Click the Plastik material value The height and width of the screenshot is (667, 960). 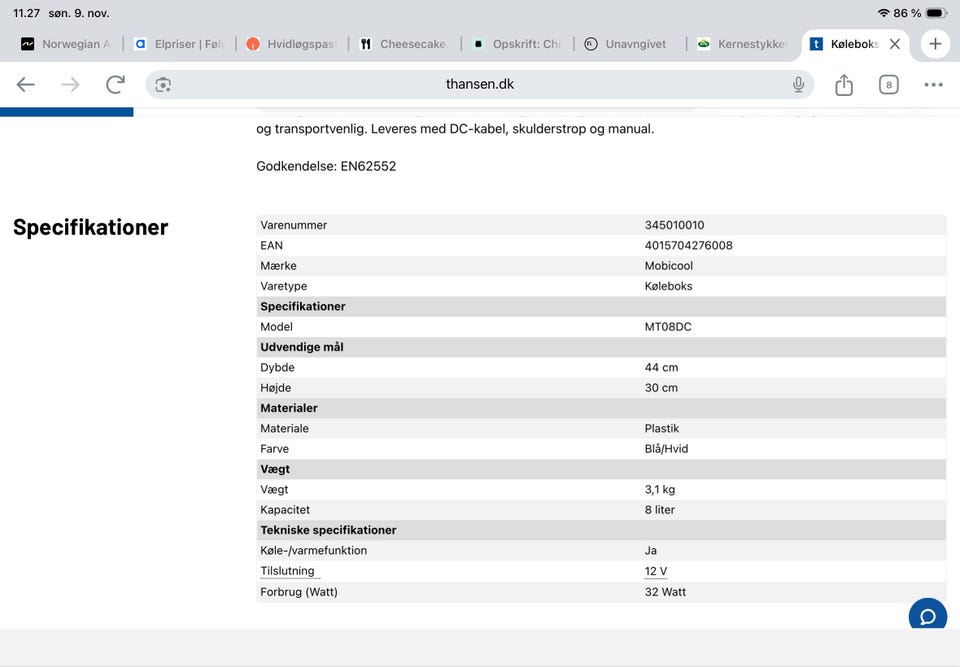(662, 428)
